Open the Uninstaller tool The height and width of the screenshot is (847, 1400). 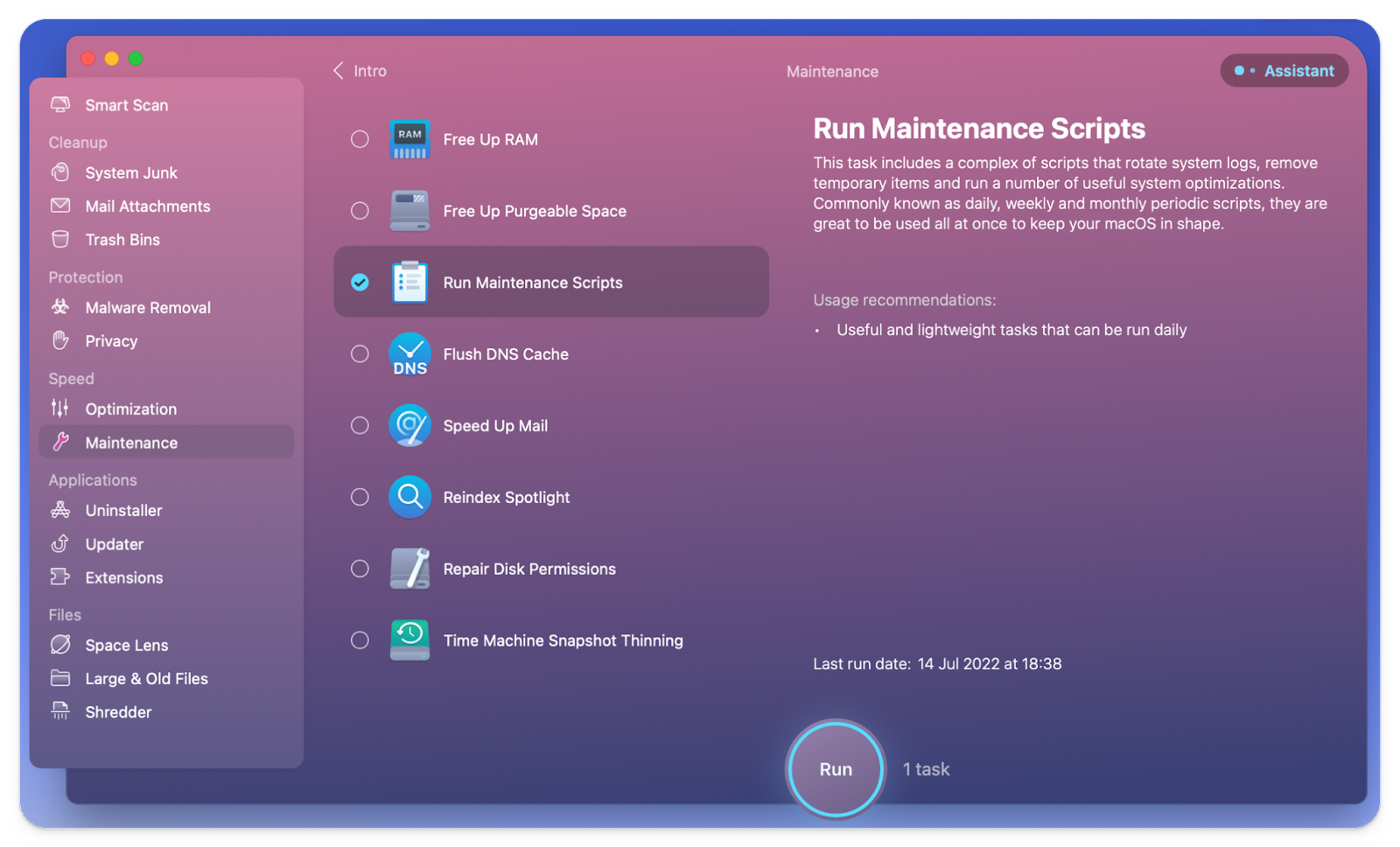click(x=123, y=510)
